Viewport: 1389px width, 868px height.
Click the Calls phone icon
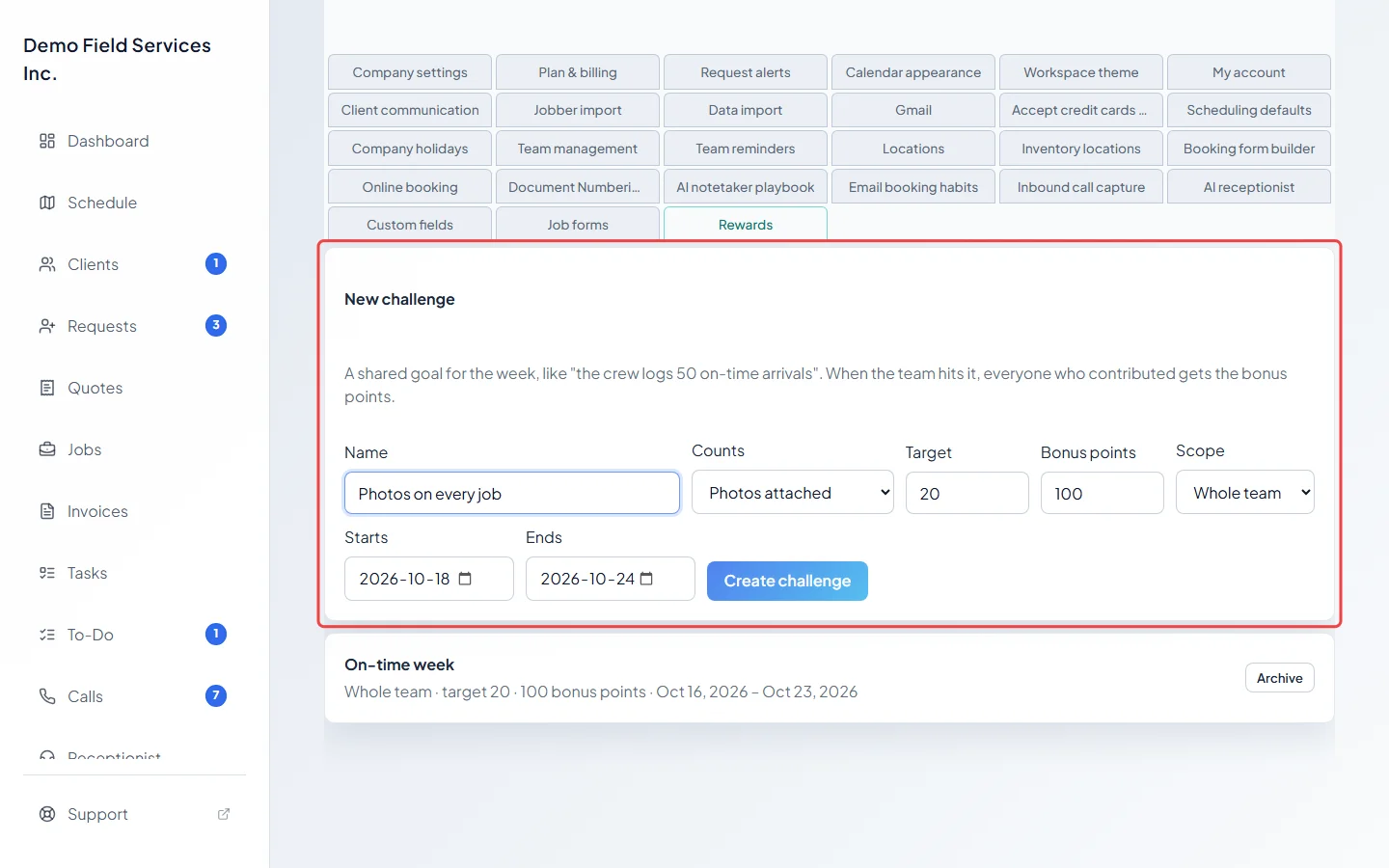[x=47, y=696]
